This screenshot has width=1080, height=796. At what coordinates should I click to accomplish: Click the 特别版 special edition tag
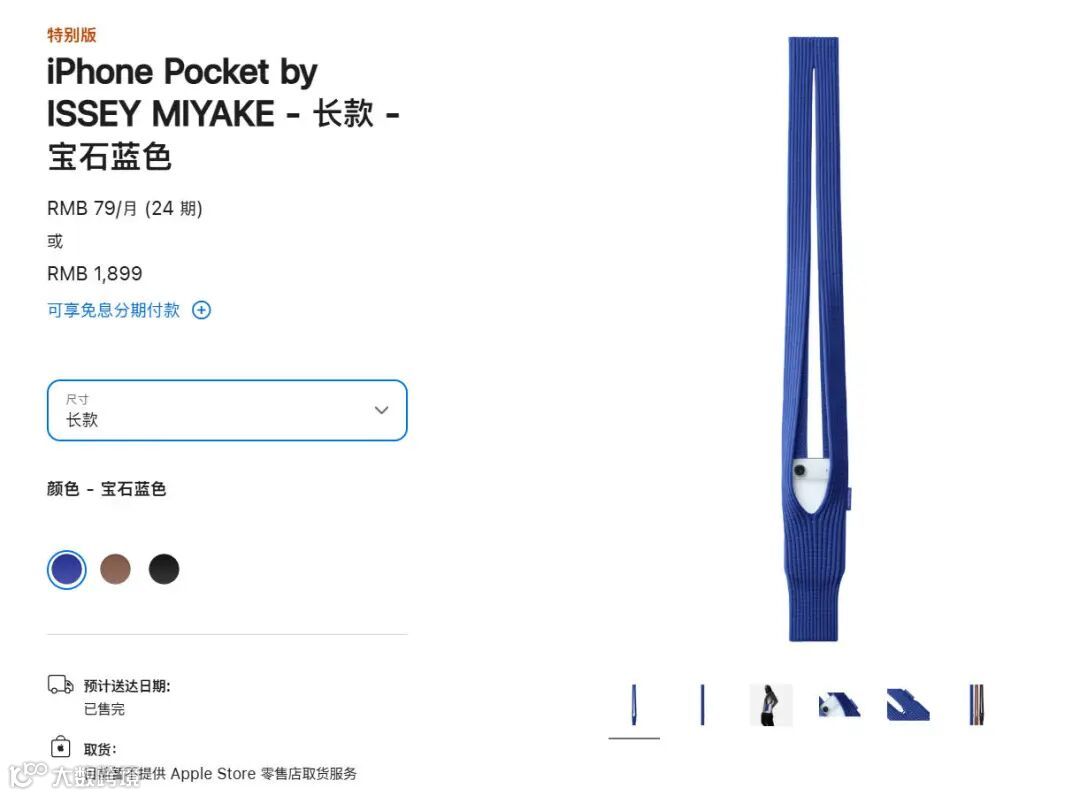point(72,34)
